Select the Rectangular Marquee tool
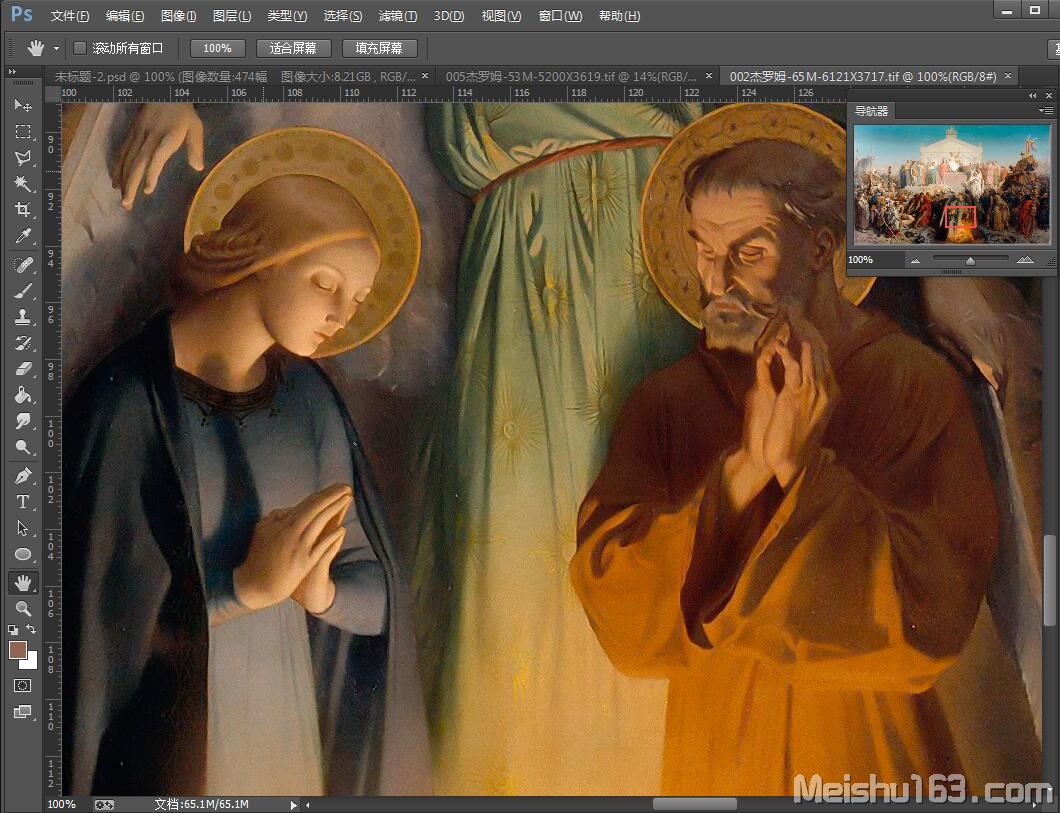The width and height of the screenshot is (1060, 813). coord(22,132)
